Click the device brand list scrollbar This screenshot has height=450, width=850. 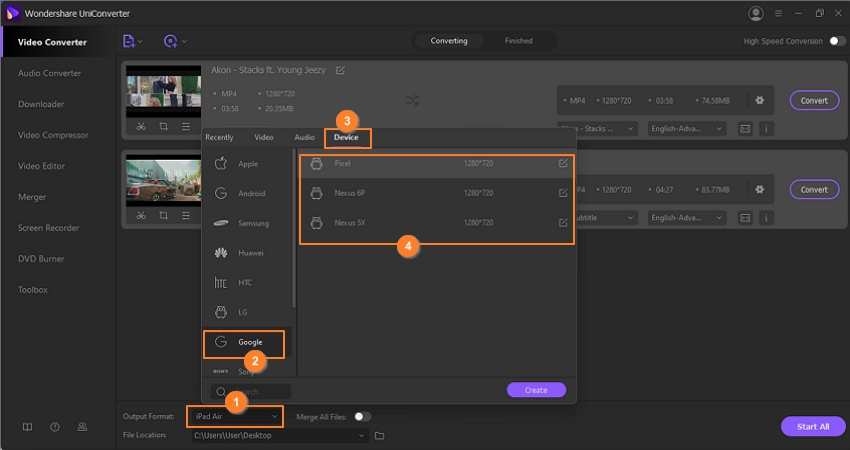pos(294,230)
